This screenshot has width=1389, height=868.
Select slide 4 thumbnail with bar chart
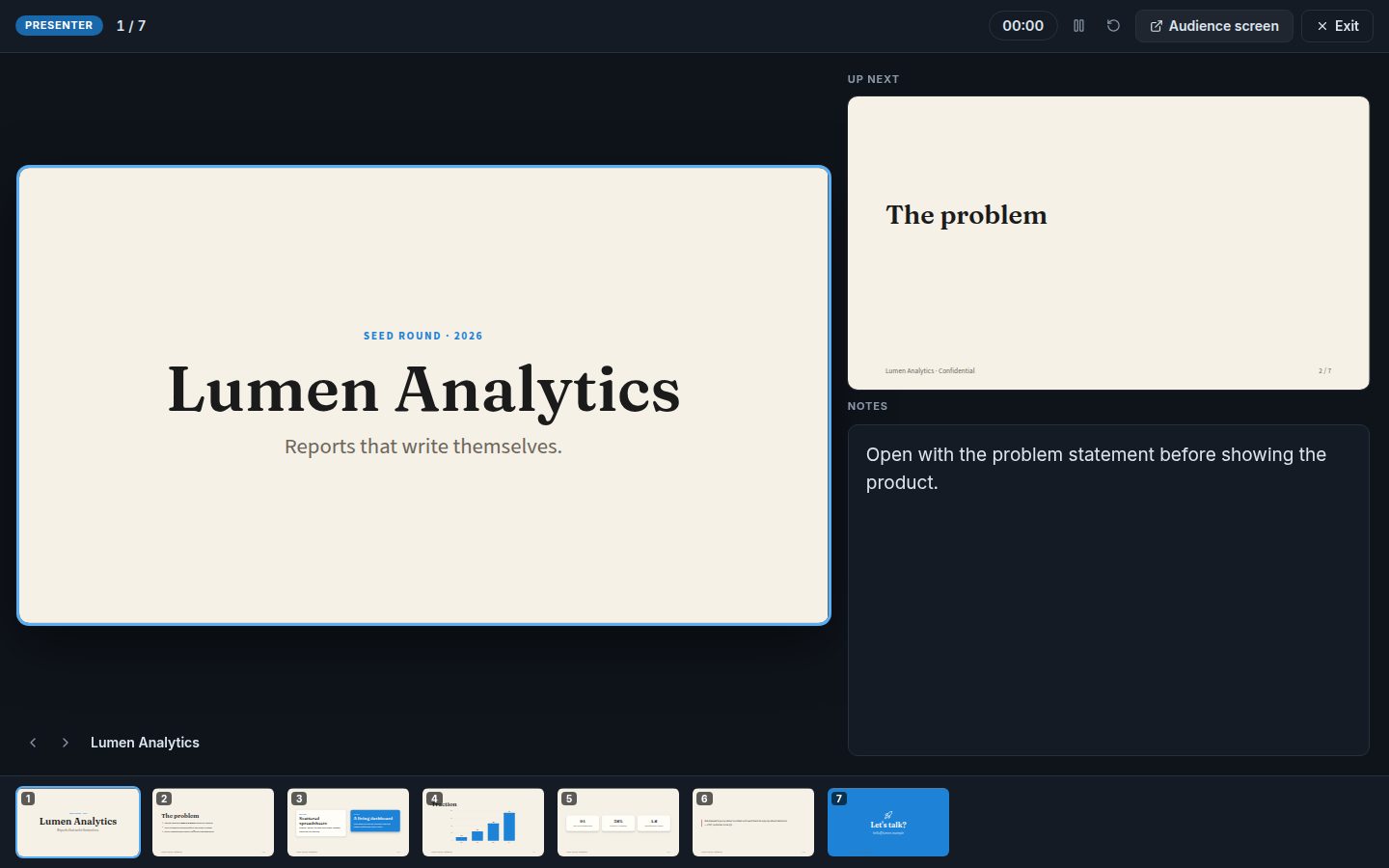[483, 823]
